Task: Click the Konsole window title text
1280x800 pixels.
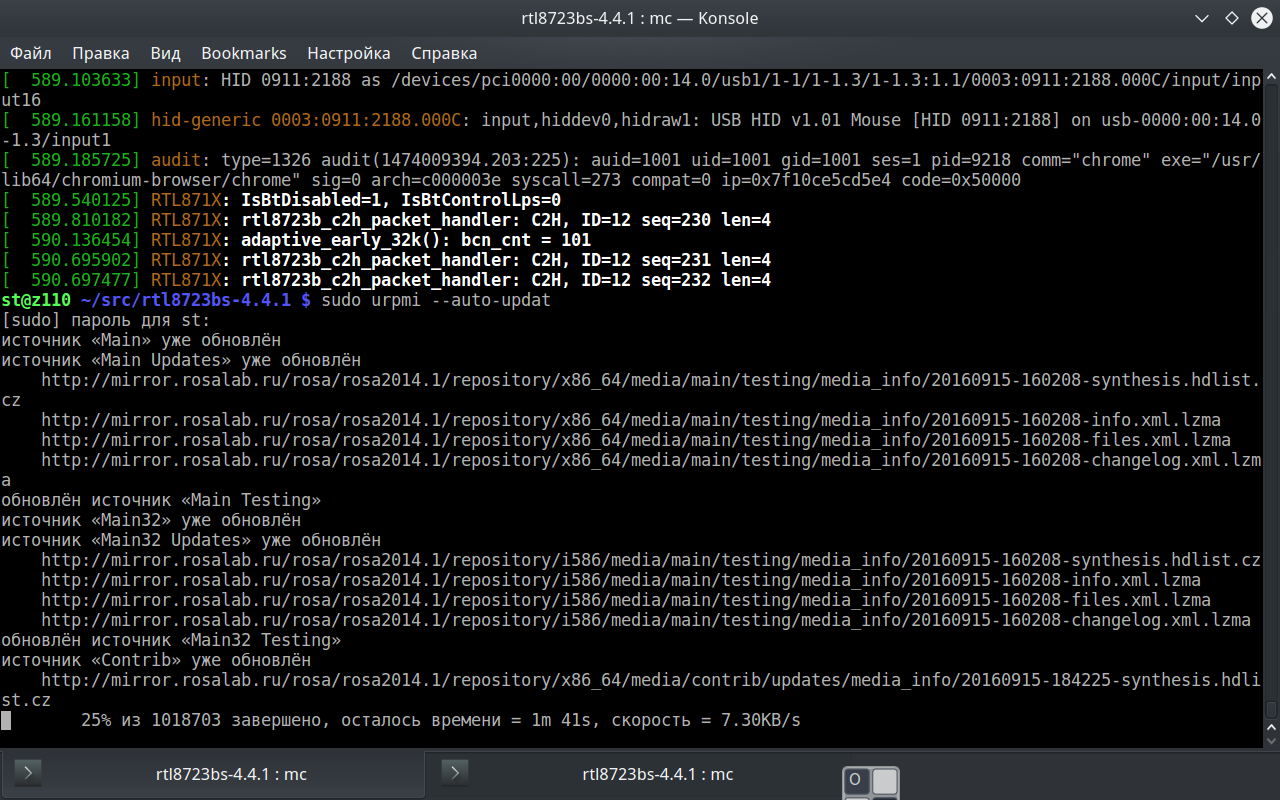Action: pyautogui.click(x=640, y=18)
